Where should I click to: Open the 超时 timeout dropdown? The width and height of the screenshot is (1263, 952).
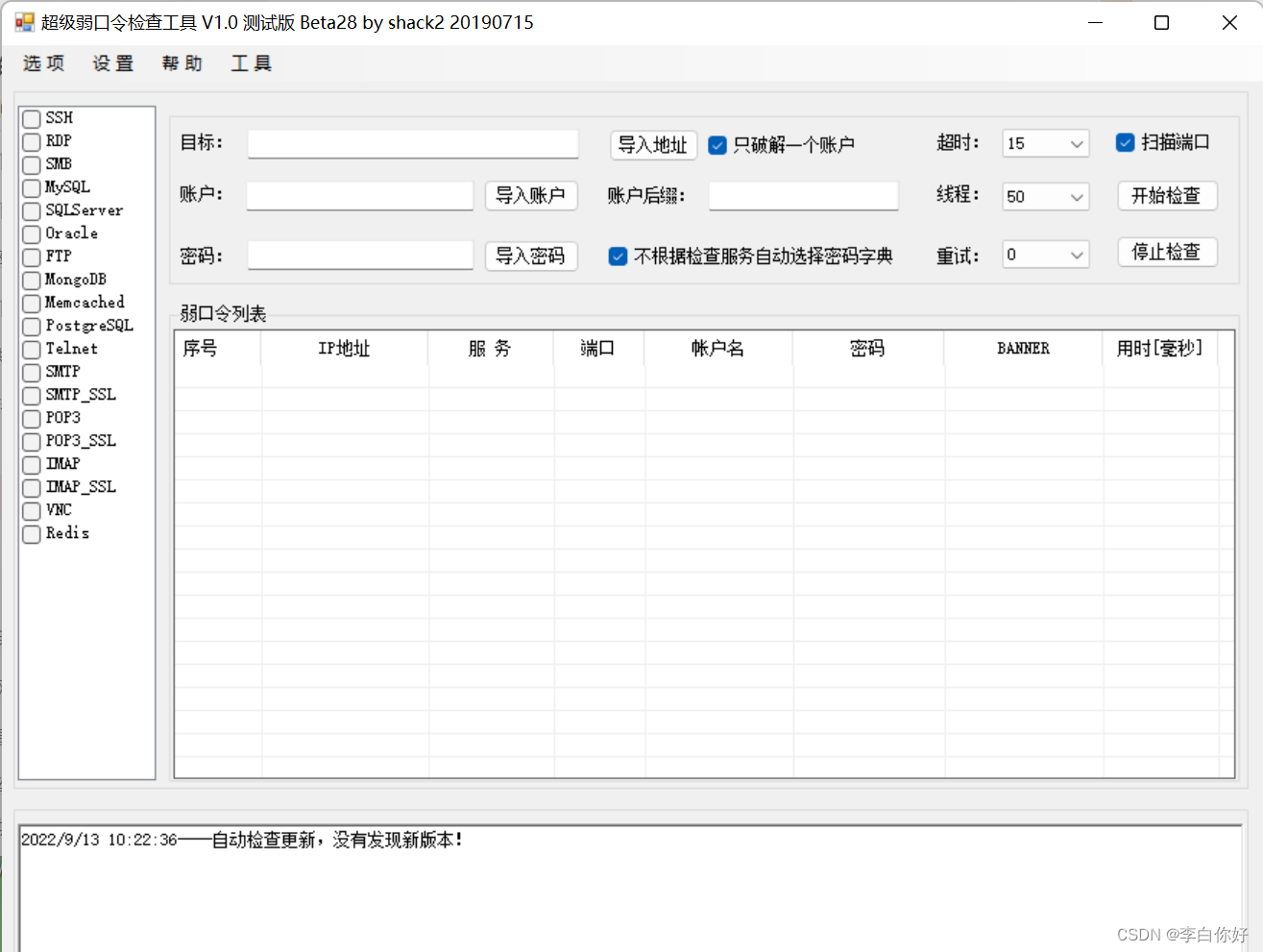coord(1045,143)
